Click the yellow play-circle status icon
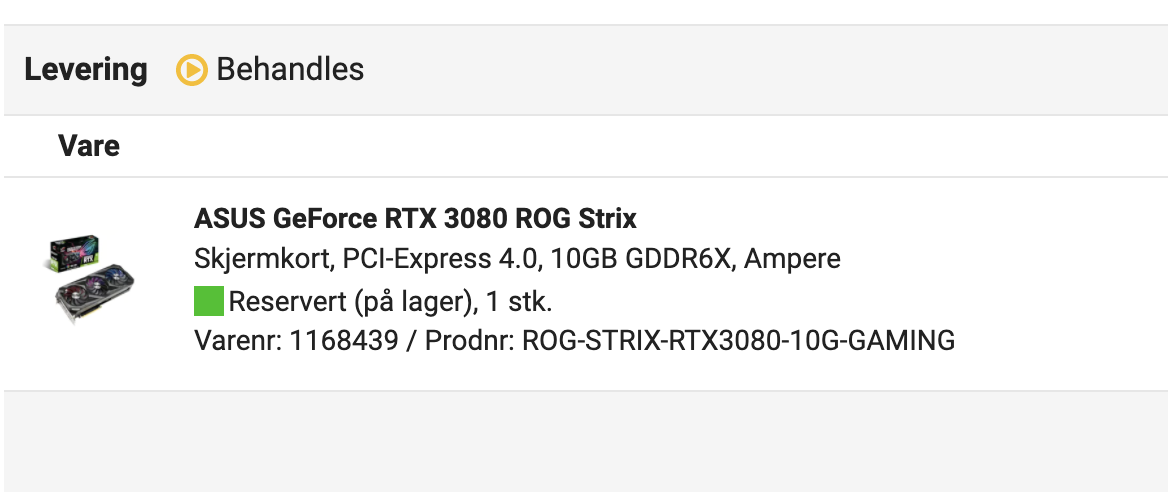 pos(191,70)
